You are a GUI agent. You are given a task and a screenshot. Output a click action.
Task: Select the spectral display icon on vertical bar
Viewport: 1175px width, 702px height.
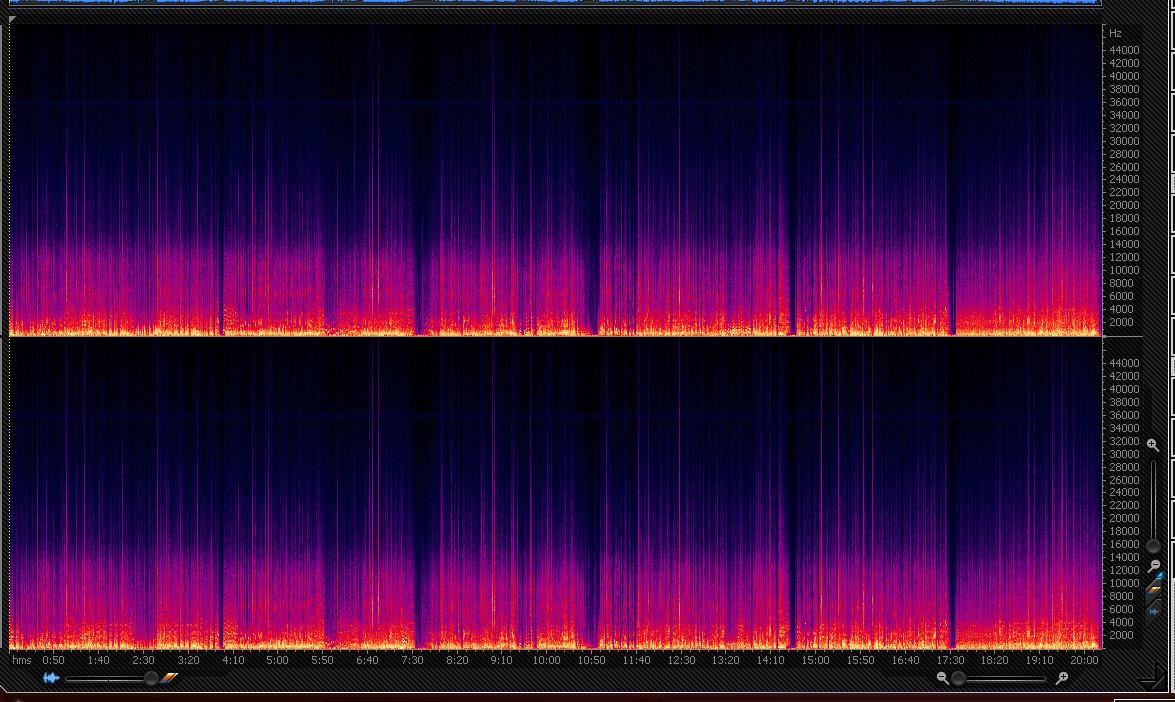(x=1155, y=588)
